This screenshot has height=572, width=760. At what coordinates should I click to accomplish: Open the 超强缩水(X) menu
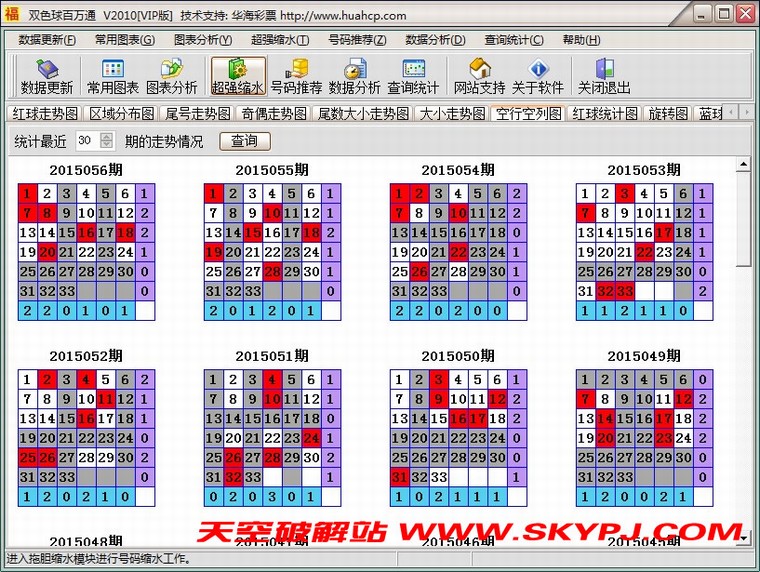coord(279,40)
